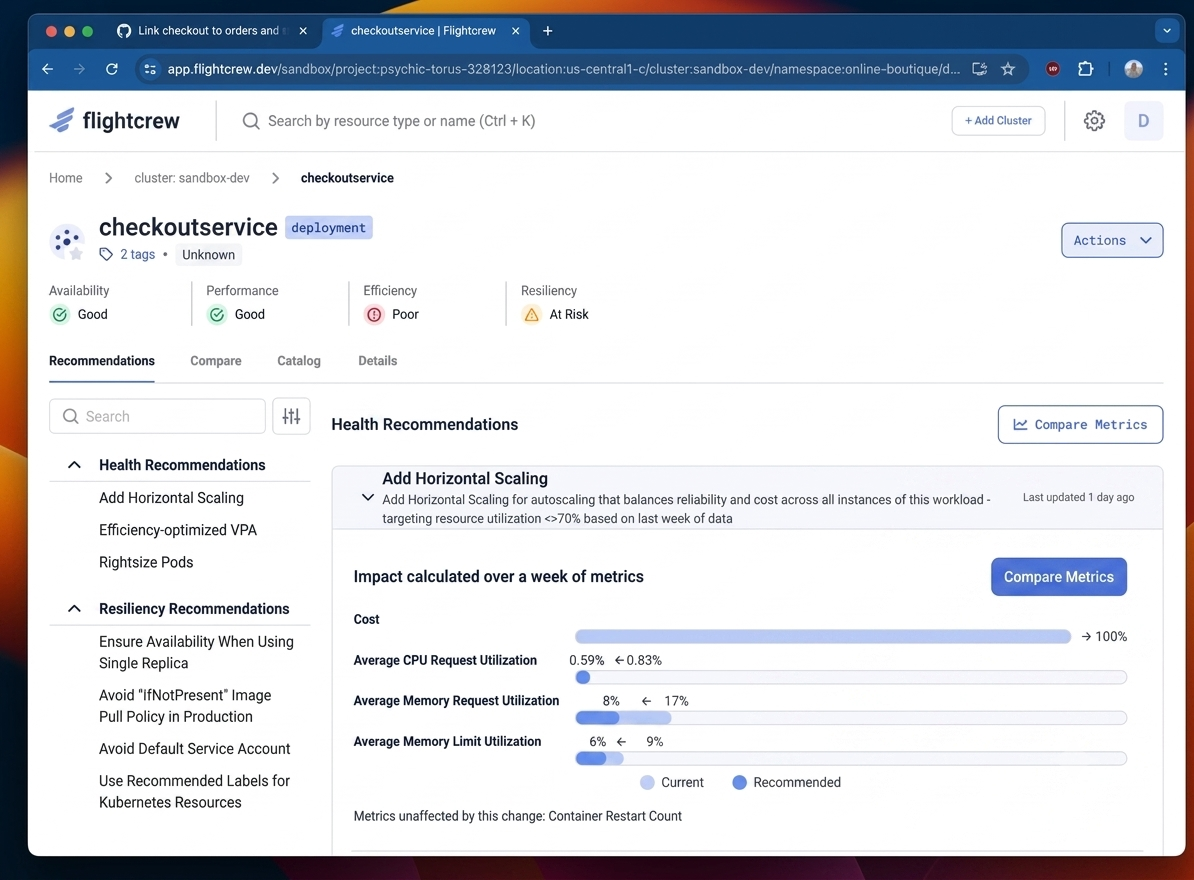Collapse the Health Recommendations sidebar section
1194x880 pixels.
point(74,465)
